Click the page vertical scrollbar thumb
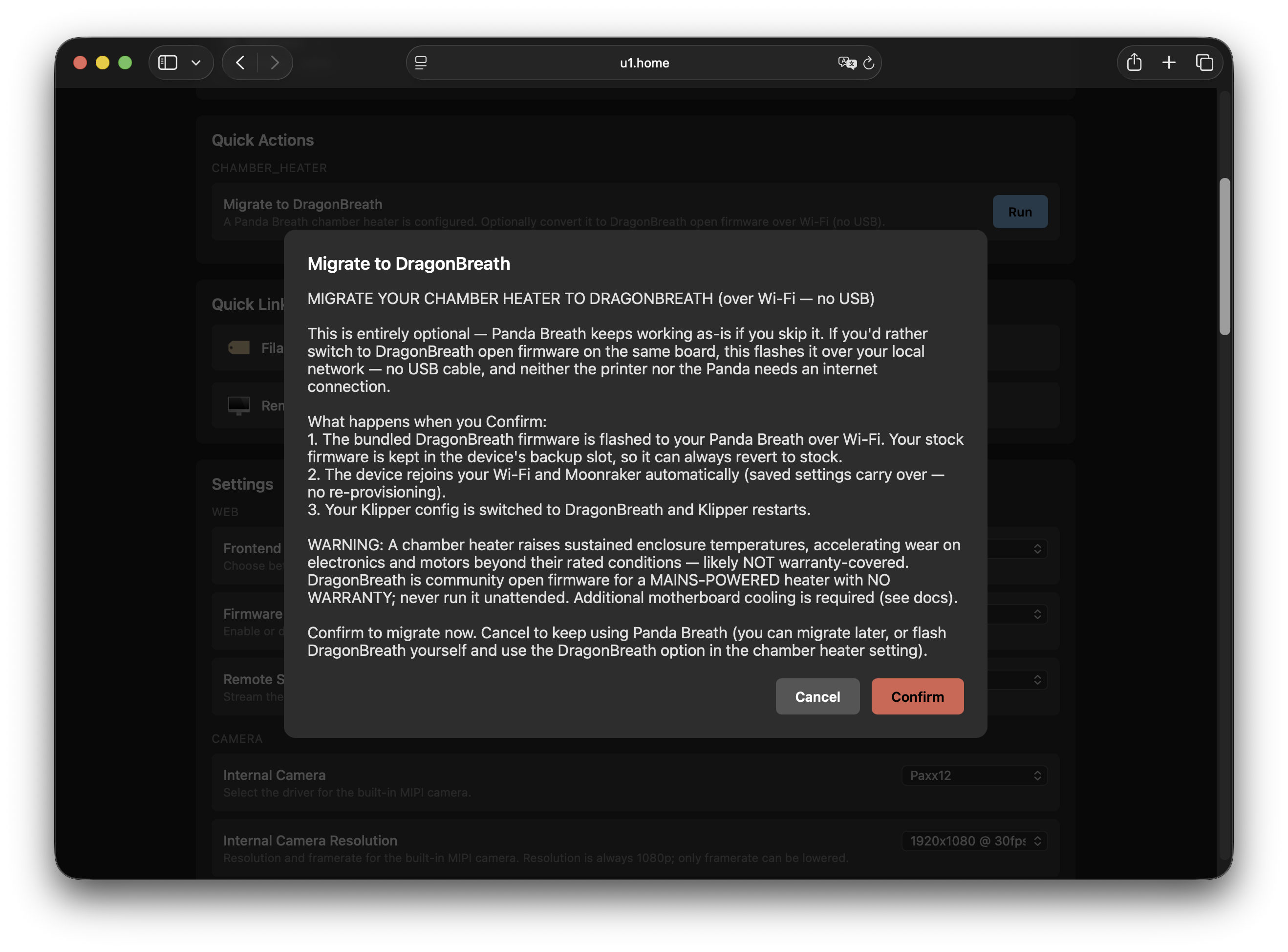 (x=1224, y=257)
